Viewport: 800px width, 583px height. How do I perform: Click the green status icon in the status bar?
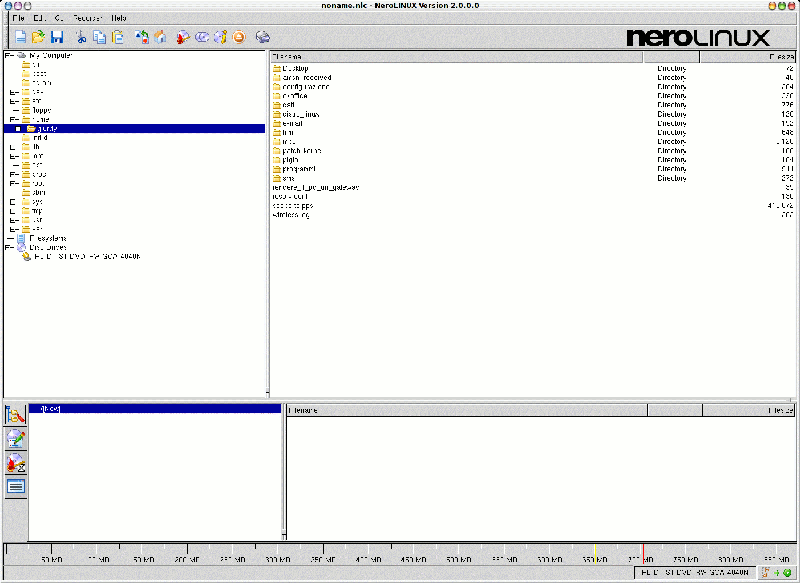click(787, 573)
